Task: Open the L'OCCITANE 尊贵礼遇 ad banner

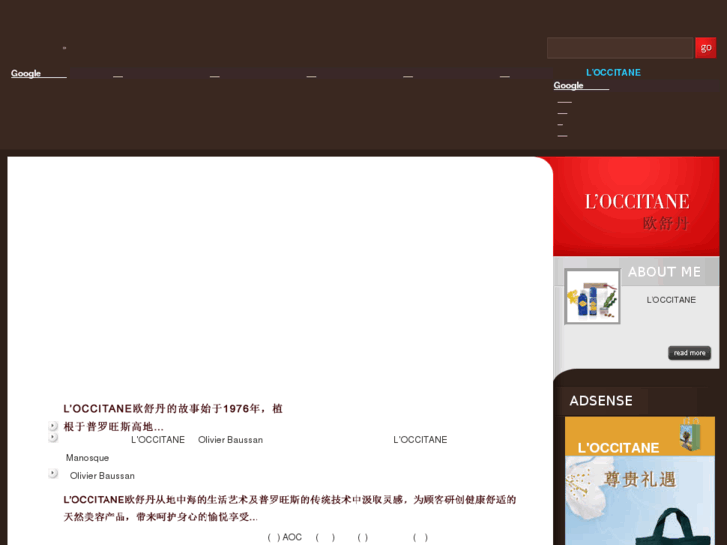Action: 640,481
